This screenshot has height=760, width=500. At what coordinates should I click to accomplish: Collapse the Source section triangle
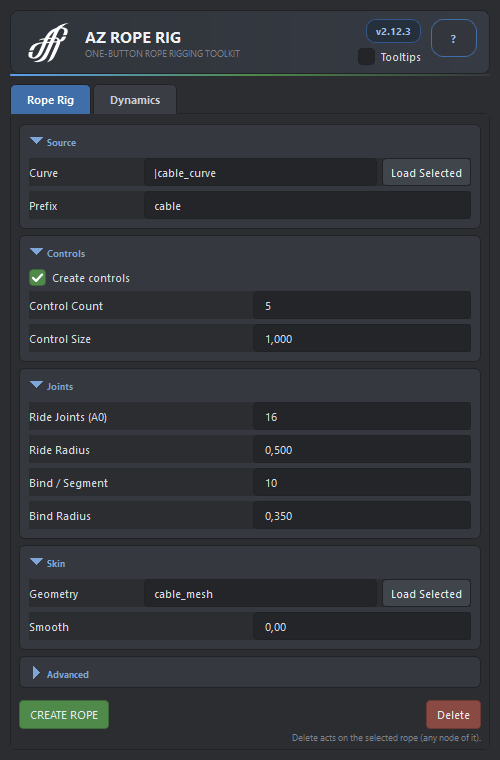tap(36, 141)
